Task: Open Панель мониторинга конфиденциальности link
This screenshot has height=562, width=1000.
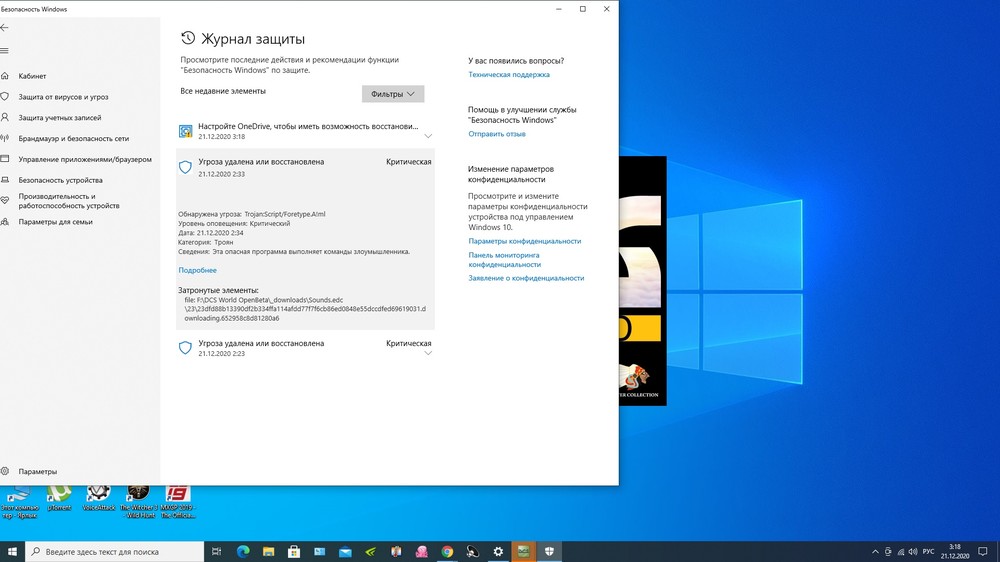Action: pyautogui.click(x=504, y=260)
